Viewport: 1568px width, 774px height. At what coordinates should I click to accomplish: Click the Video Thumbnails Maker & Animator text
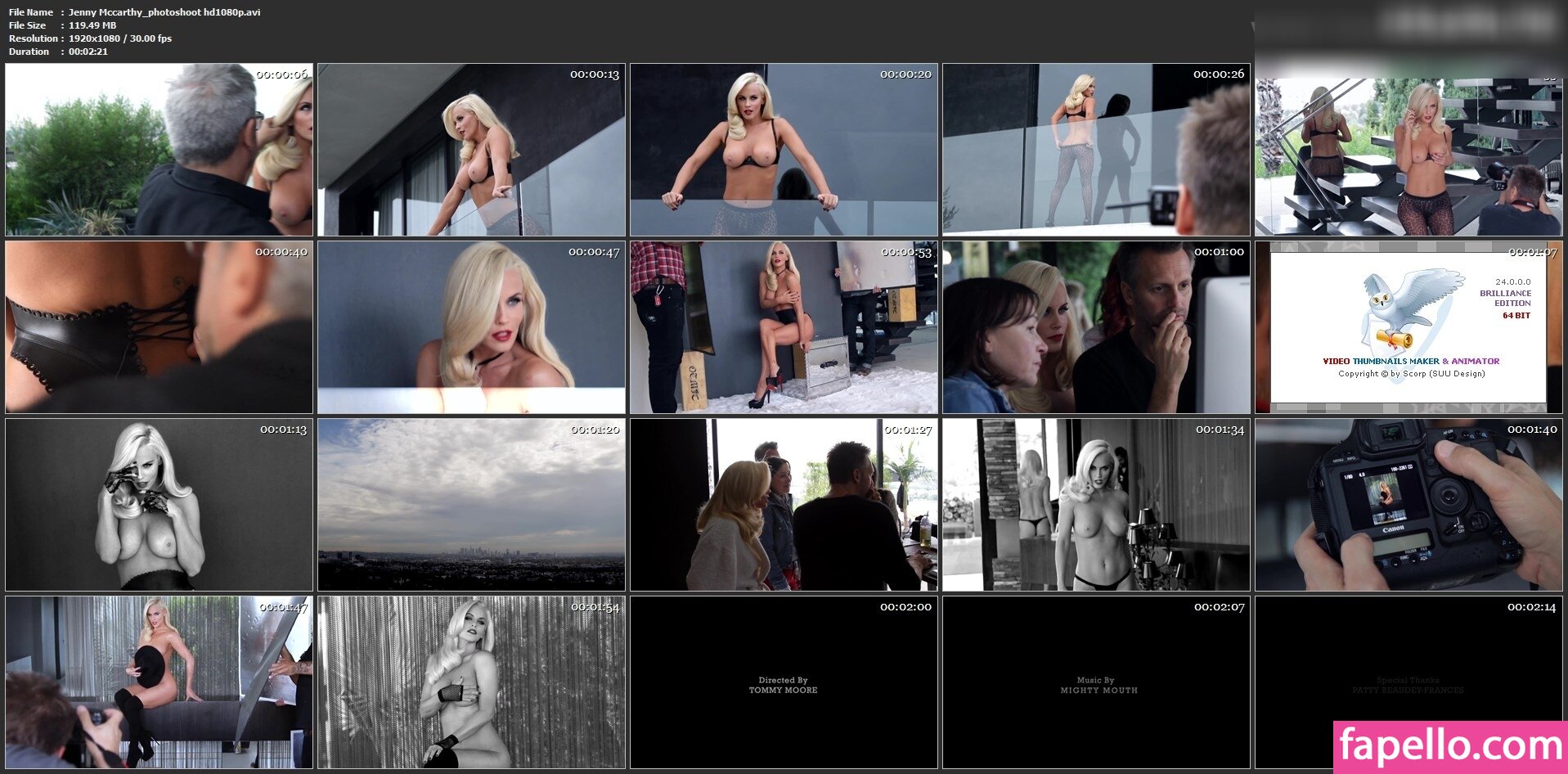coord(1411,361)
